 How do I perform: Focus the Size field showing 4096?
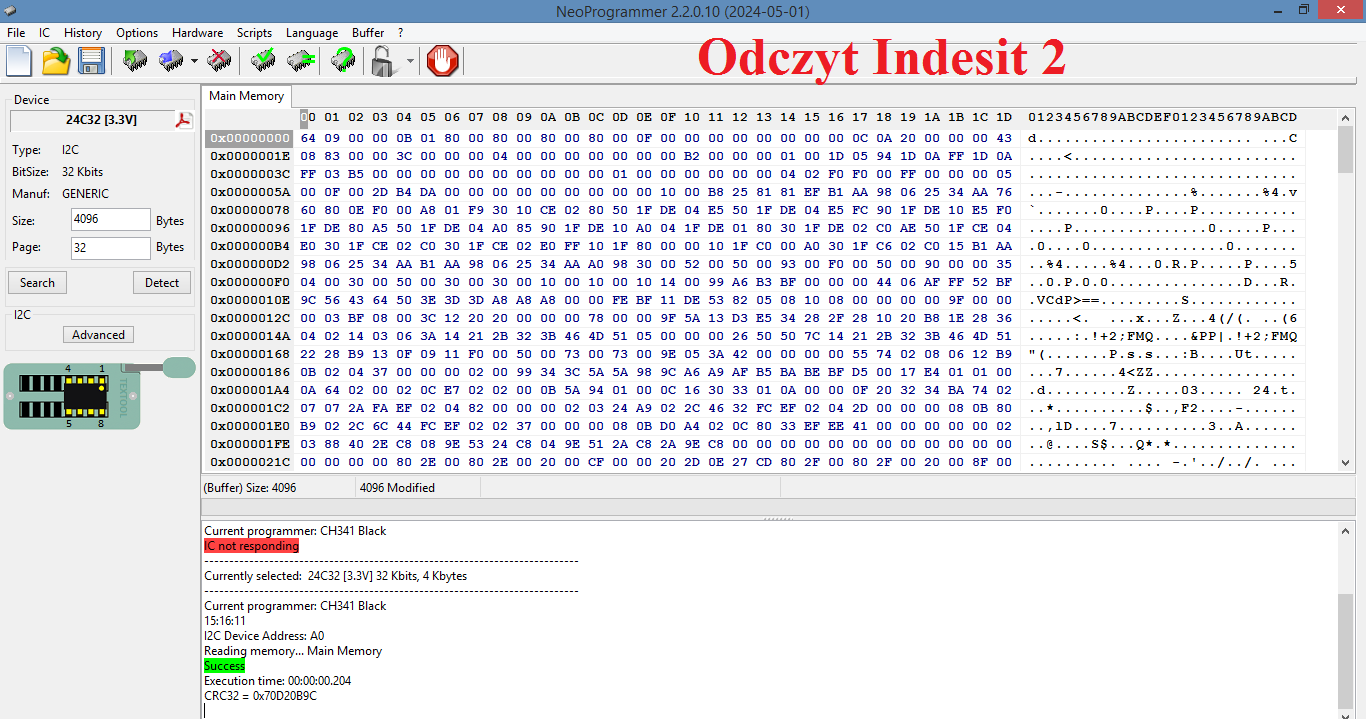(110, 220)
